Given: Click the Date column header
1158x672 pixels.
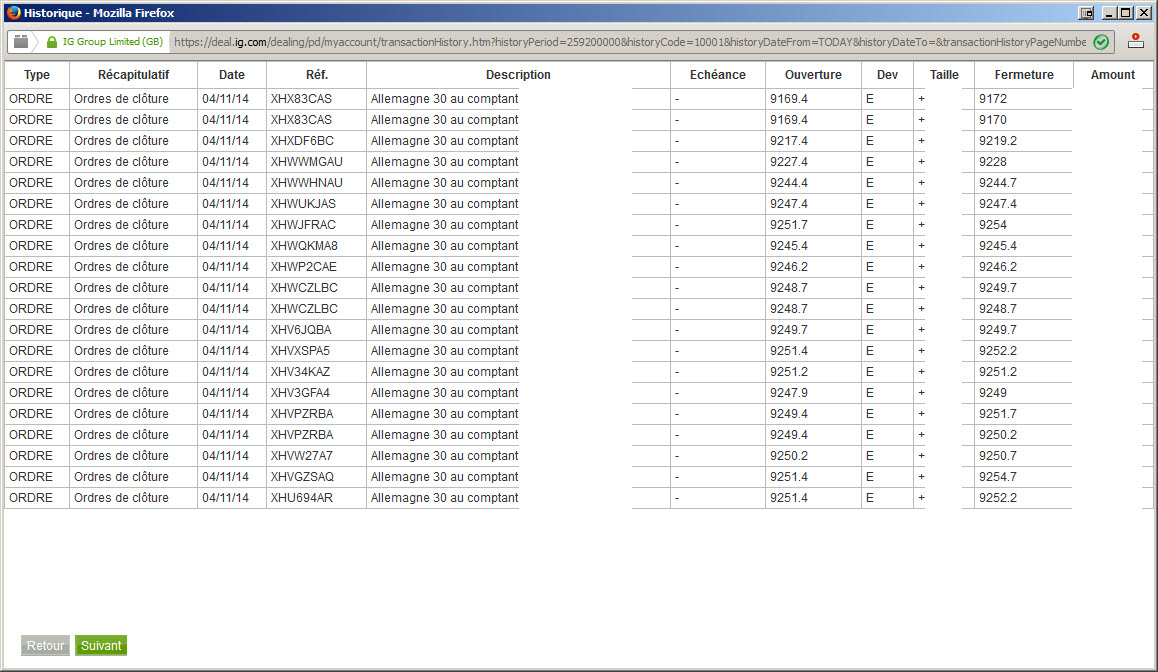Looking at the screenshot, I should click(x=232, y=75).
